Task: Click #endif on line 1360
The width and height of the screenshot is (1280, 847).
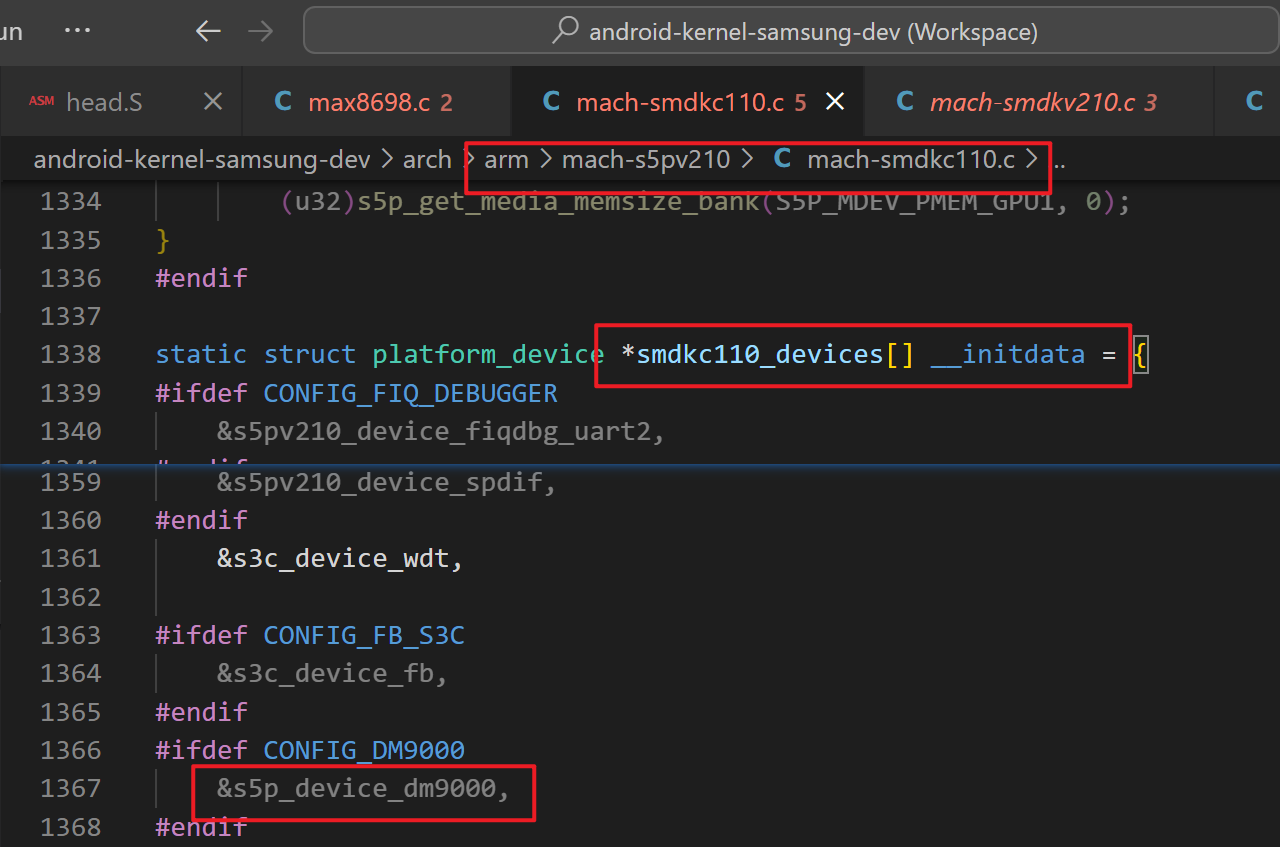Action: click(x=201, y=520)
